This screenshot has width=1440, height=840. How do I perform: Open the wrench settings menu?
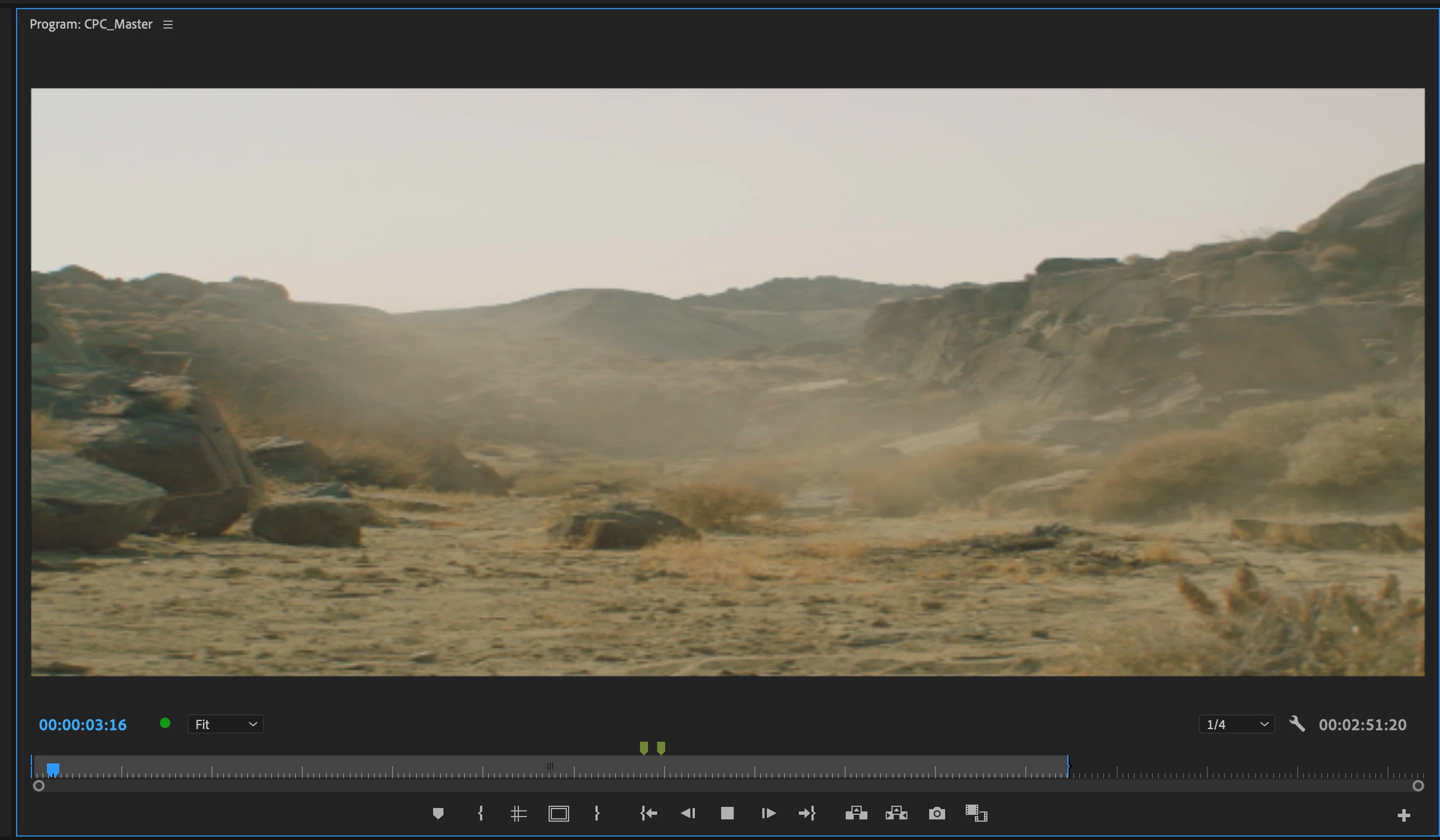(1297, 724)
